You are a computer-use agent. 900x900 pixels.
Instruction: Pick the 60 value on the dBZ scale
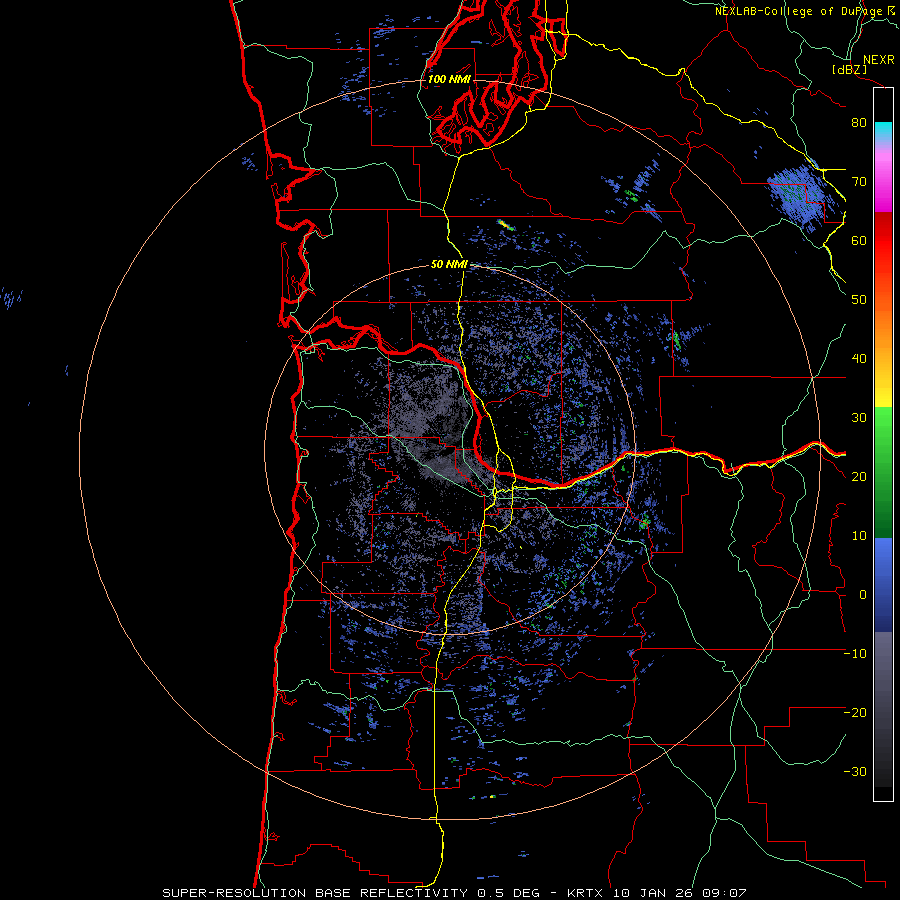point(859,240)
